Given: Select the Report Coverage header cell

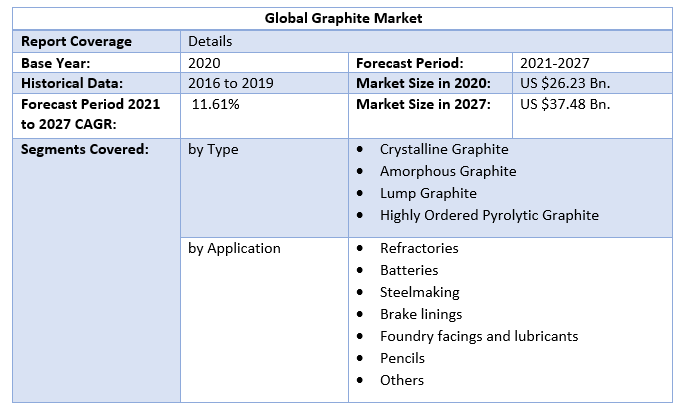Looking at the screenshot, I should (x=76, y=41).
